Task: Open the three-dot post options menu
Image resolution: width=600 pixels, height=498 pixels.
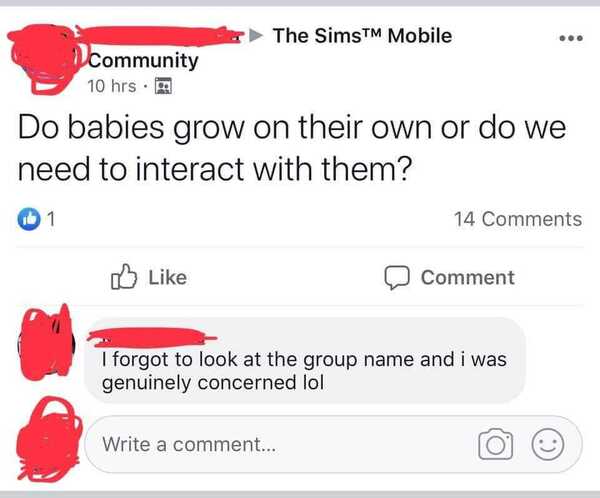Action: [x=571, y=38]
